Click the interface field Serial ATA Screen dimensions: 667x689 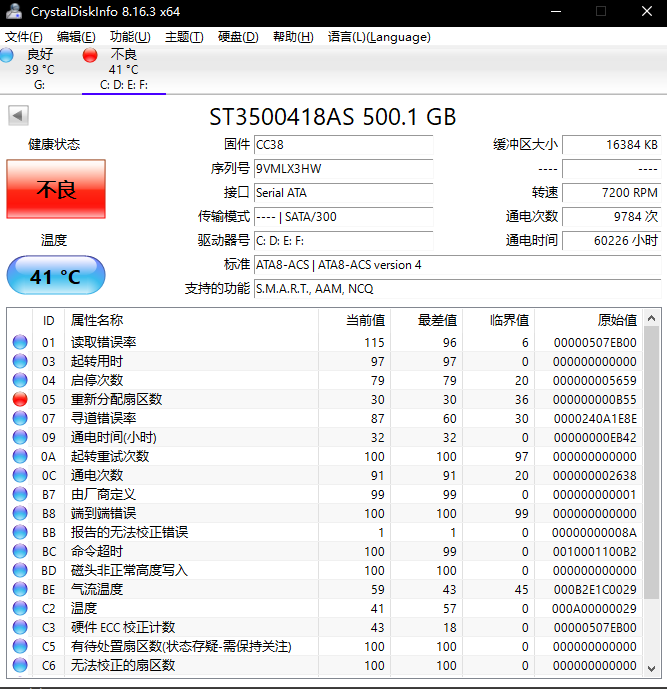(x=343, y=192)
